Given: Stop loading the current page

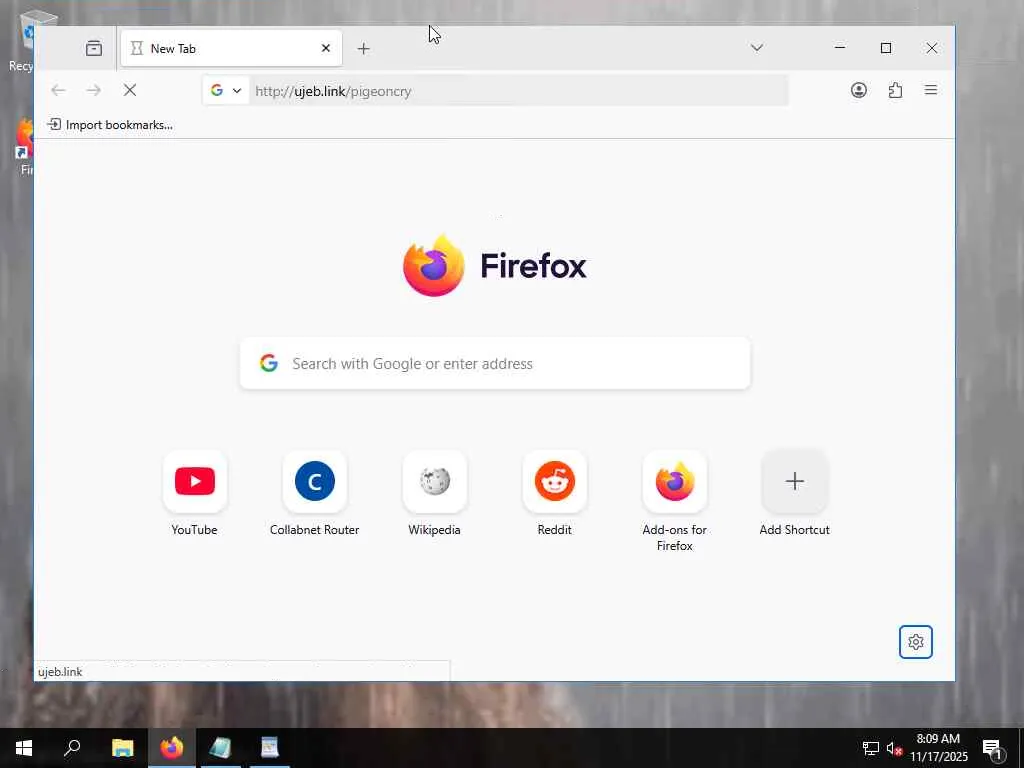Looking at the screenshot, I should pyautogui.click(x=130, y=90).
